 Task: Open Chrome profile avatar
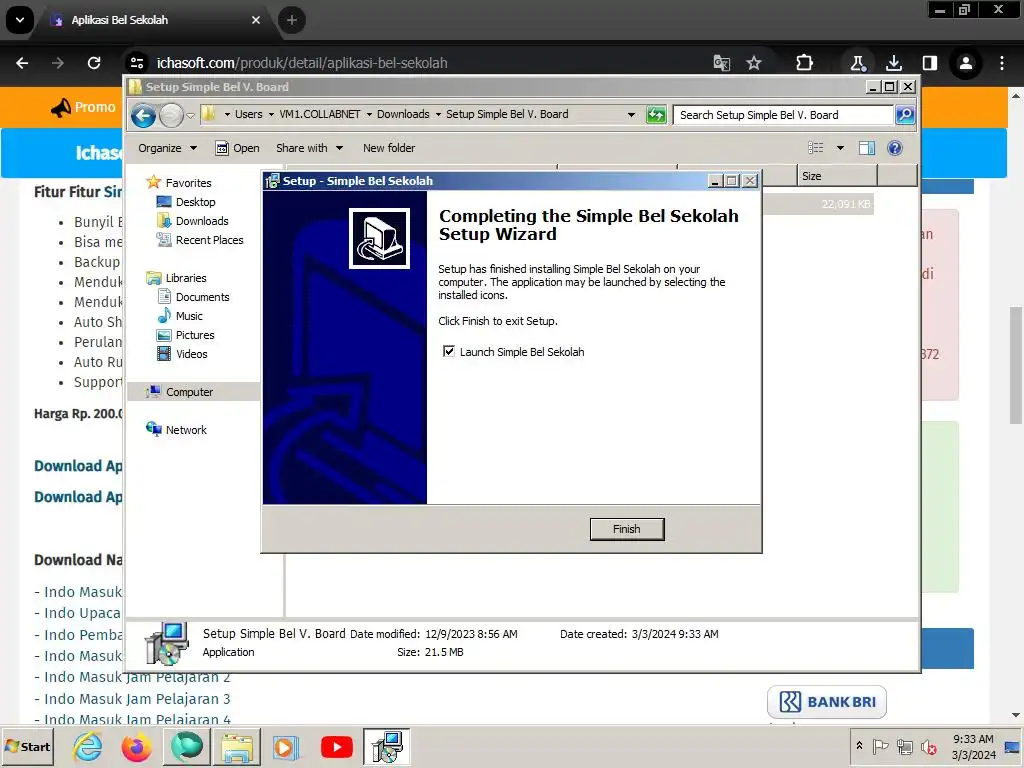965,63
